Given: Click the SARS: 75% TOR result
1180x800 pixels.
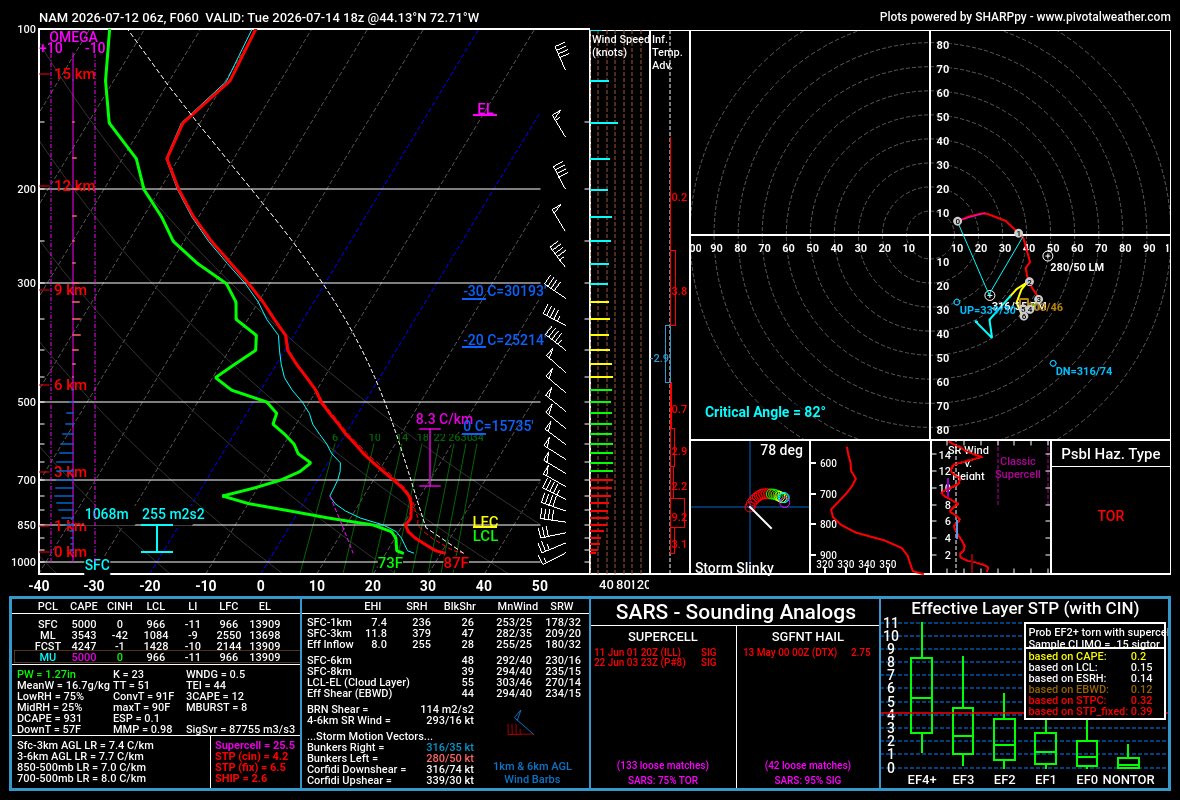Looking at the screenshot, I should [x=662, y=780].
